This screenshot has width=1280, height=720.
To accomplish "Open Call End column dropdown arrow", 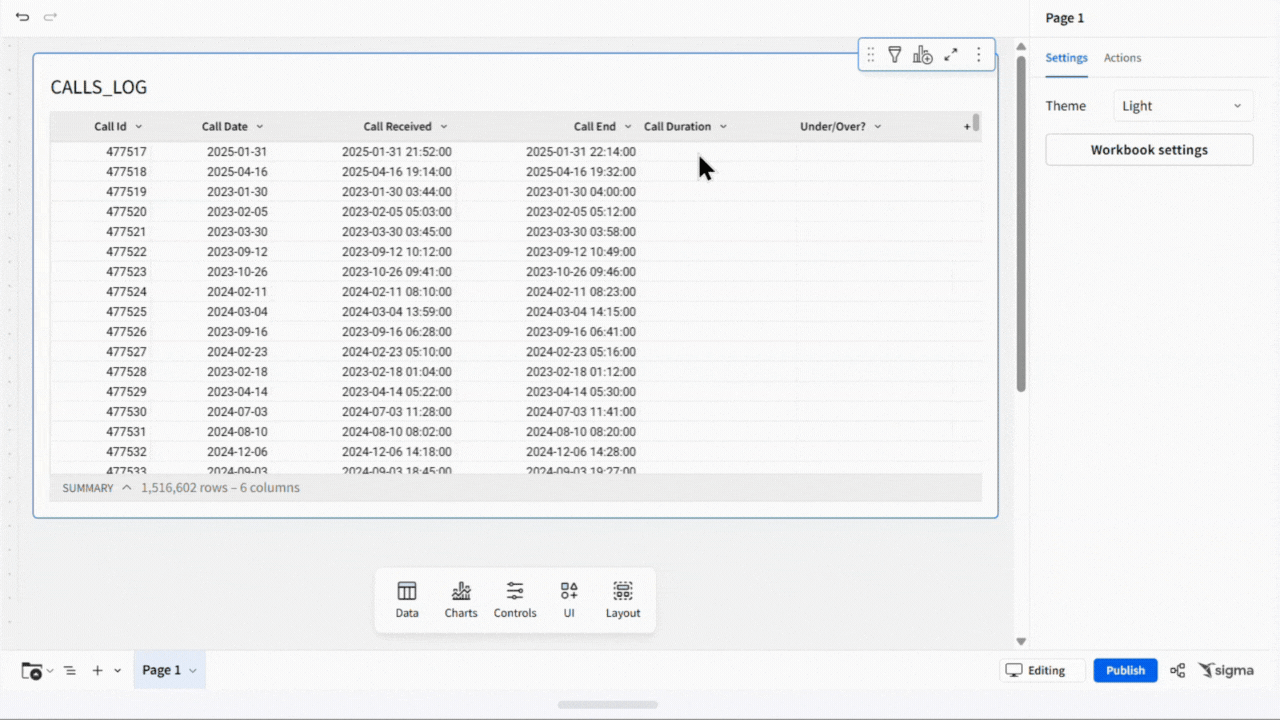I will pyautogui.click(x=627, y=127).
